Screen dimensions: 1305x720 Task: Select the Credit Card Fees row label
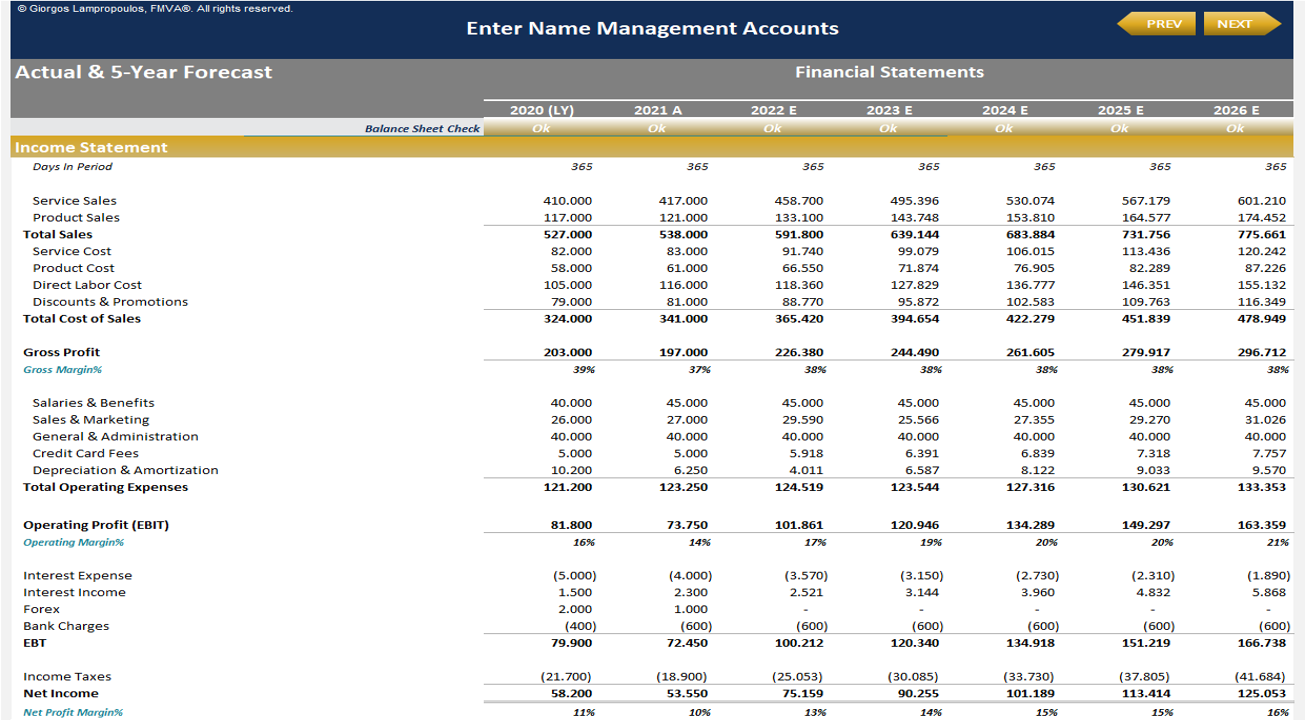pos(85,454)
